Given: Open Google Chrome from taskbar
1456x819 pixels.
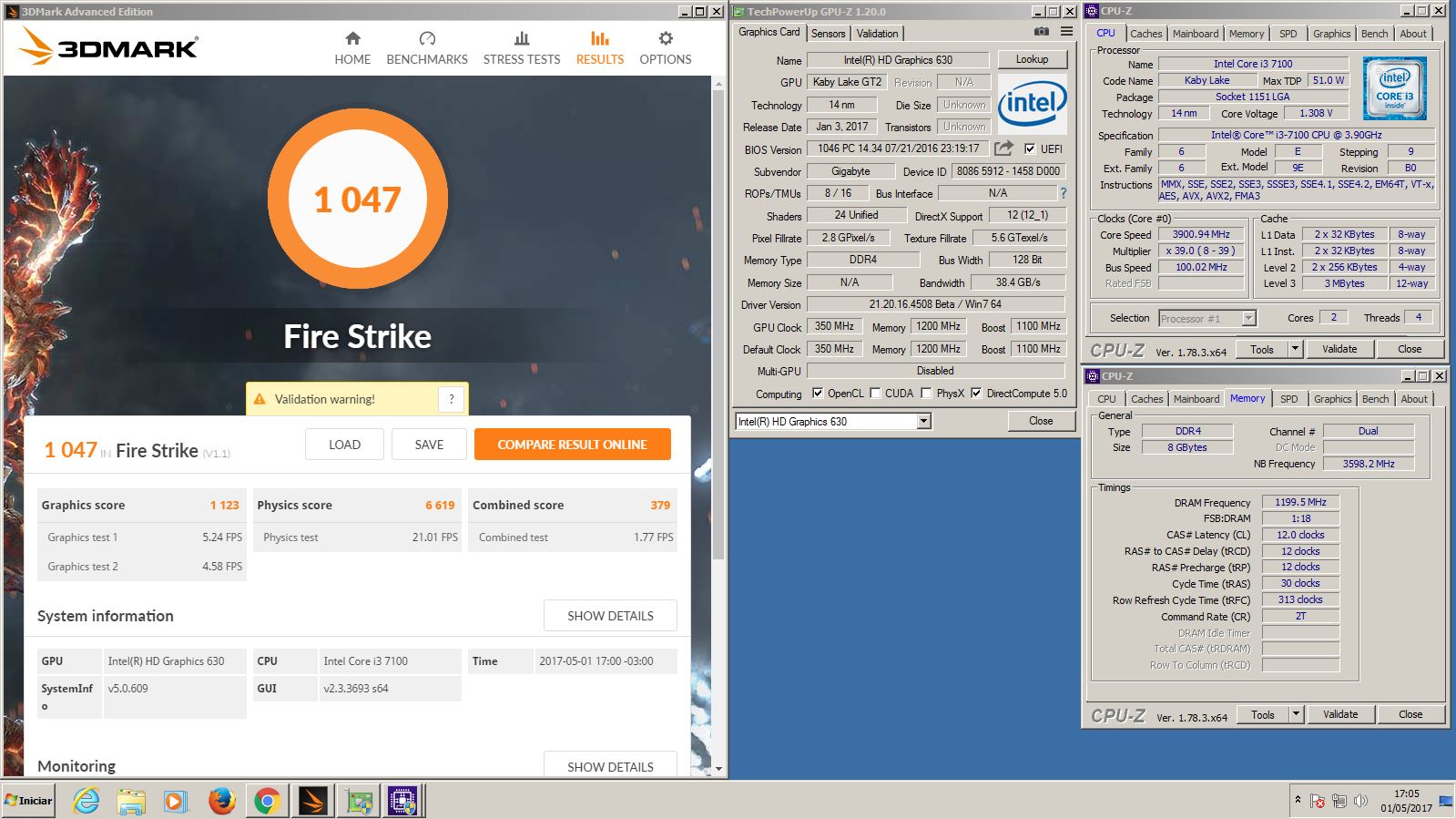Looking at the screenshot, I should click(267, 801).
